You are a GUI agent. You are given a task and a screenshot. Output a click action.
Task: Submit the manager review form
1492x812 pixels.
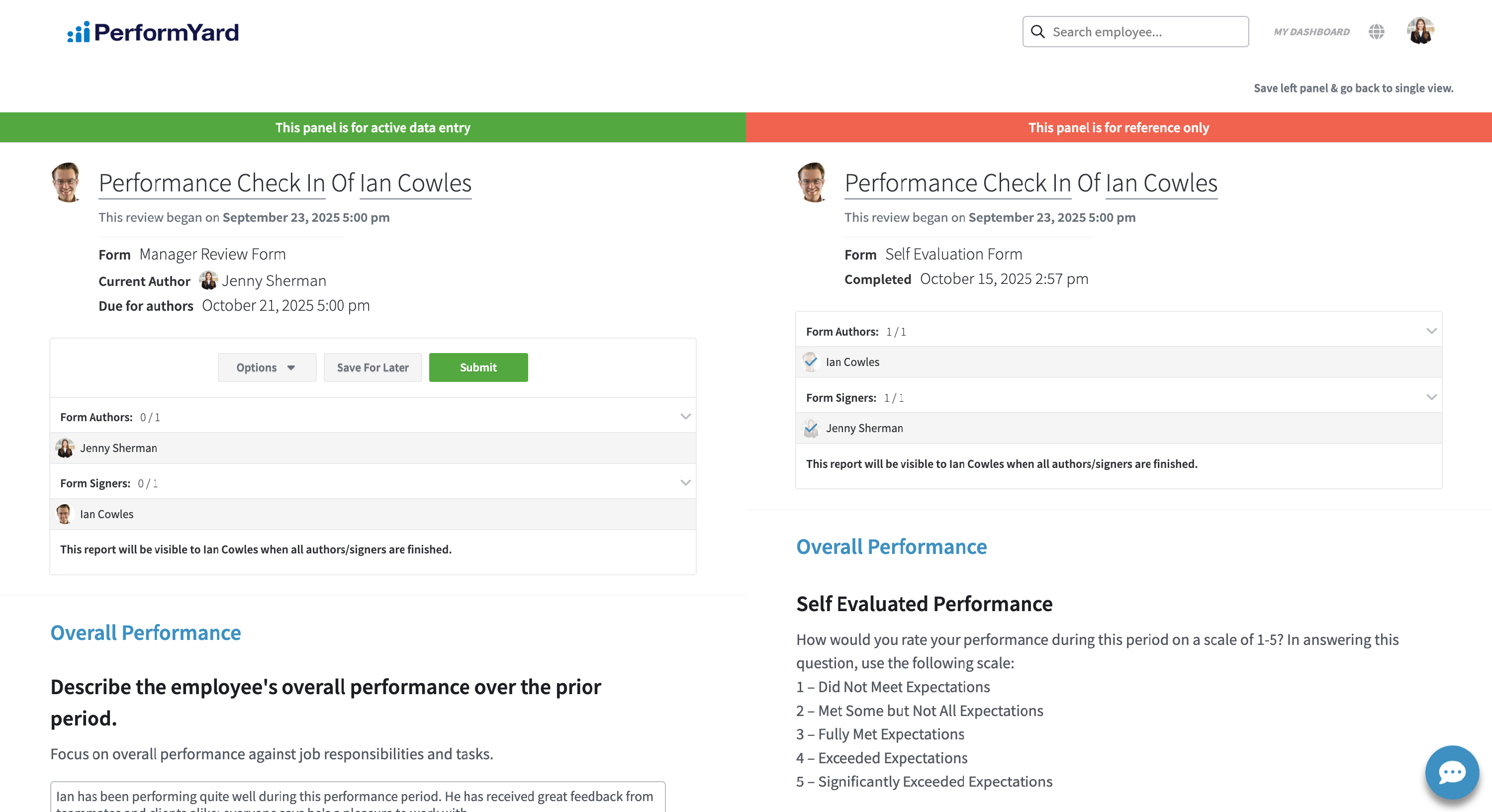(x=478, y=367)
